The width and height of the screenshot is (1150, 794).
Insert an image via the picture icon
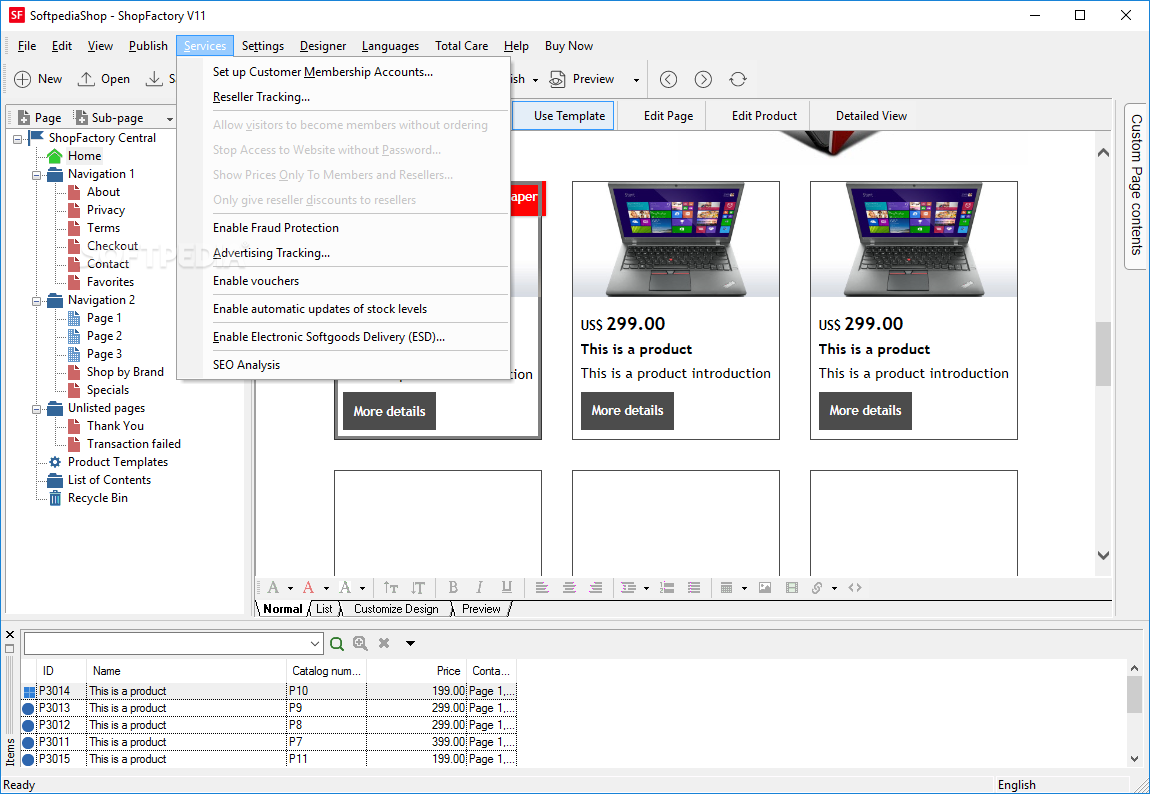pyautogui.click(x=765, y=587)
